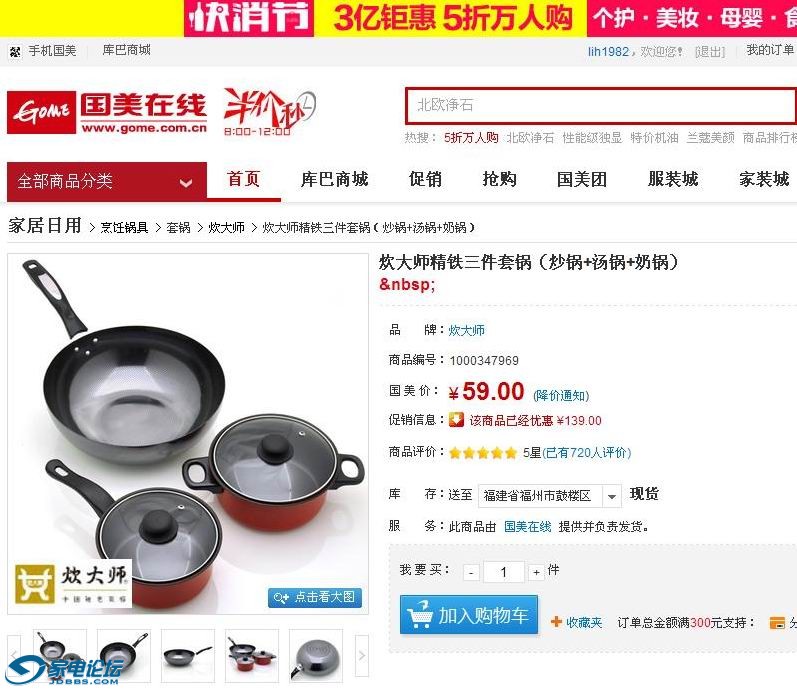Open the delivery region dropdown 福建省福州市鼓楼区
This screenshot has width=797, height=691.
point(549,495)
